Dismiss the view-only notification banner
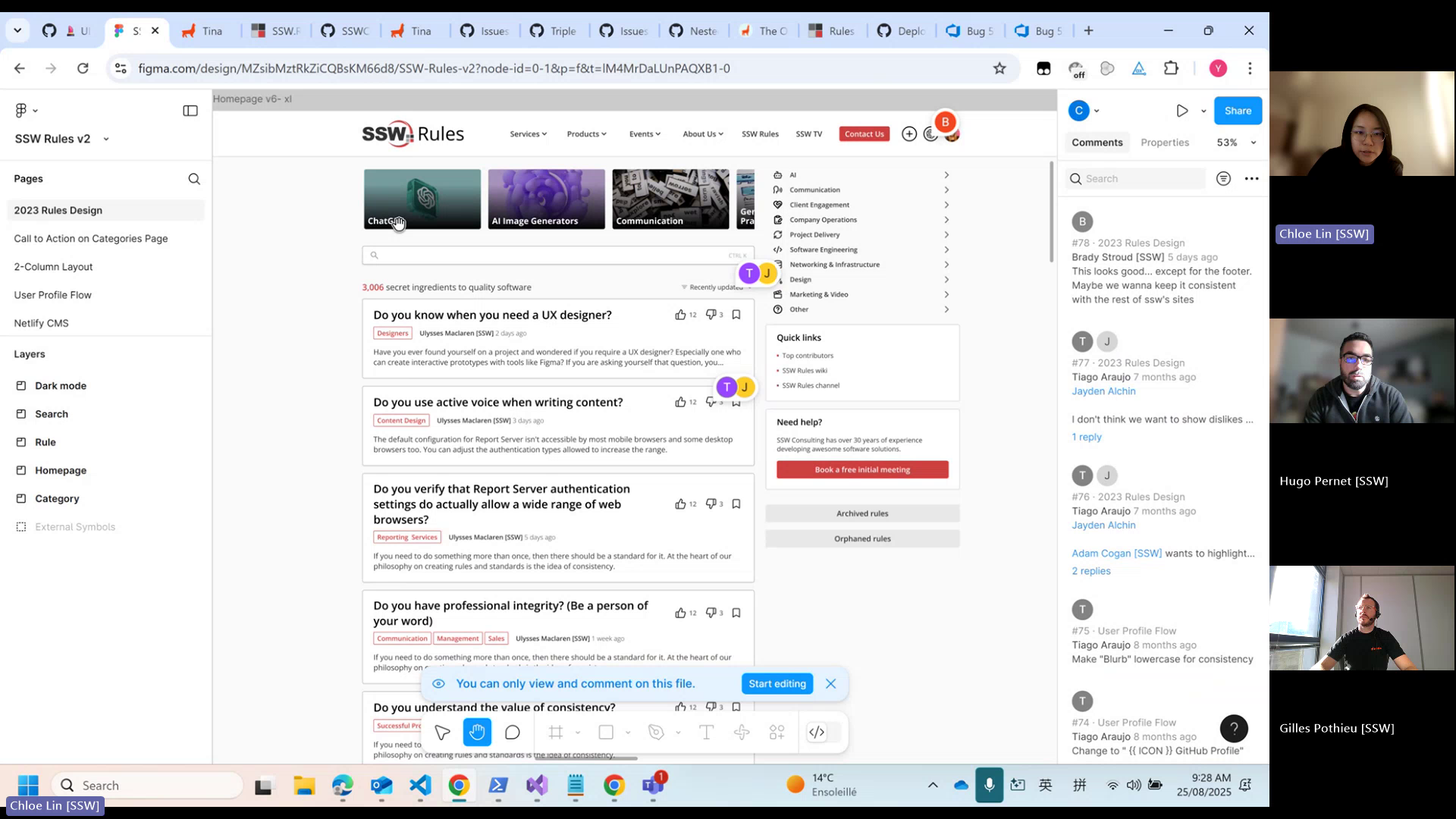This screenshot has width=1456, height=819. click(x=831, y=684)
